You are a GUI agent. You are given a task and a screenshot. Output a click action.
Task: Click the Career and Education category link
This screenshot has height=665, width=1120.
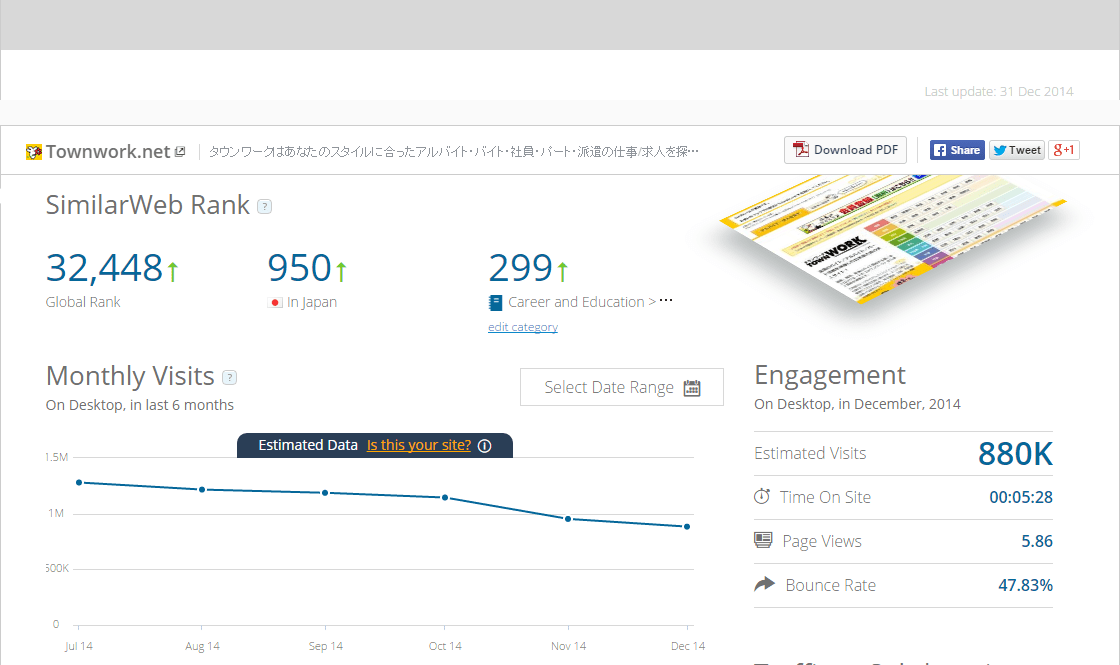pyautogui.click(x=576, y=302)
